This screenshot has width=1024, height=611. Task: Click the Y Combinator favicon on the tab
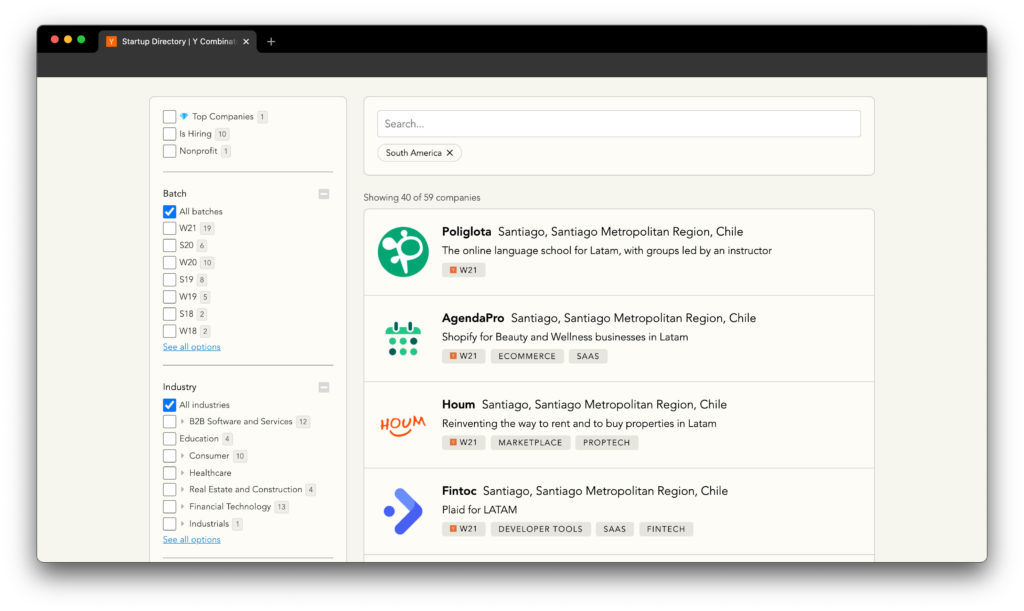pyautogui.click(x=110, y=41)
